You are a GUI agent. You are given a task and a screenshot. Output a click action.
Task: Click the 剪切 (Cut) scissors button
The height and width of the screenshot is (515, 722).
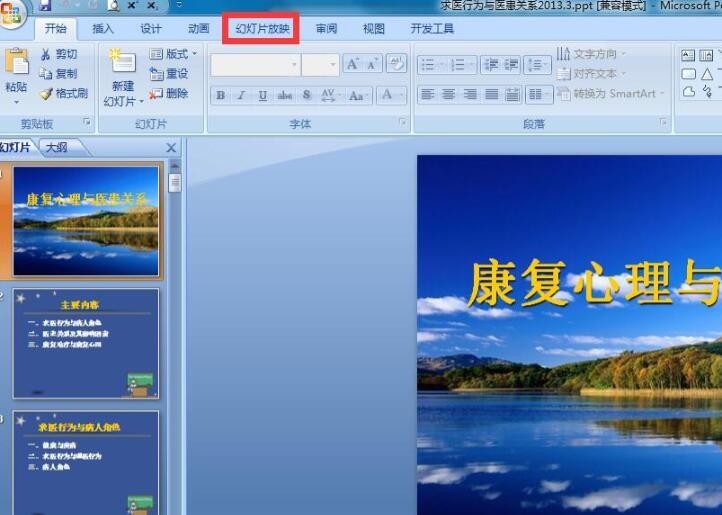tap(58, 54)
